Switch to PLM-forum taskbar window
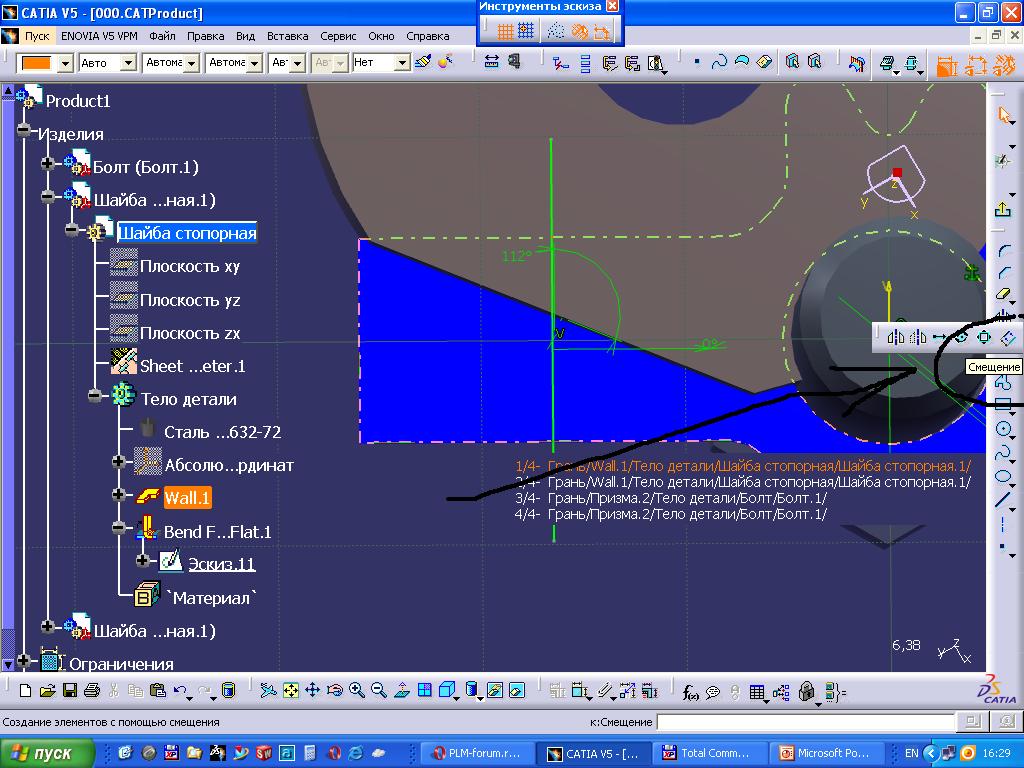The image size is (1024, 768). coord(478,753)
